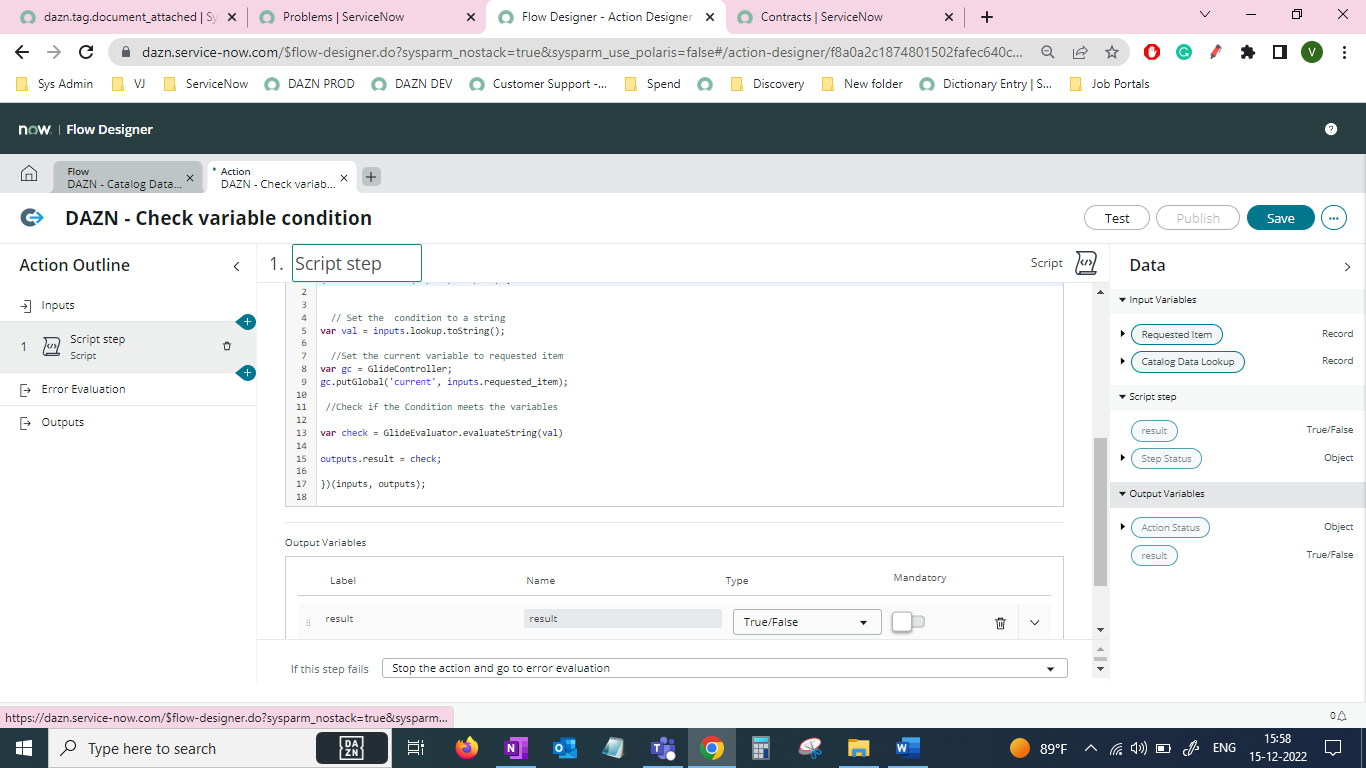Reload the browser page
Viewport: 1366px width, 768px height.
tap(86, 52)
